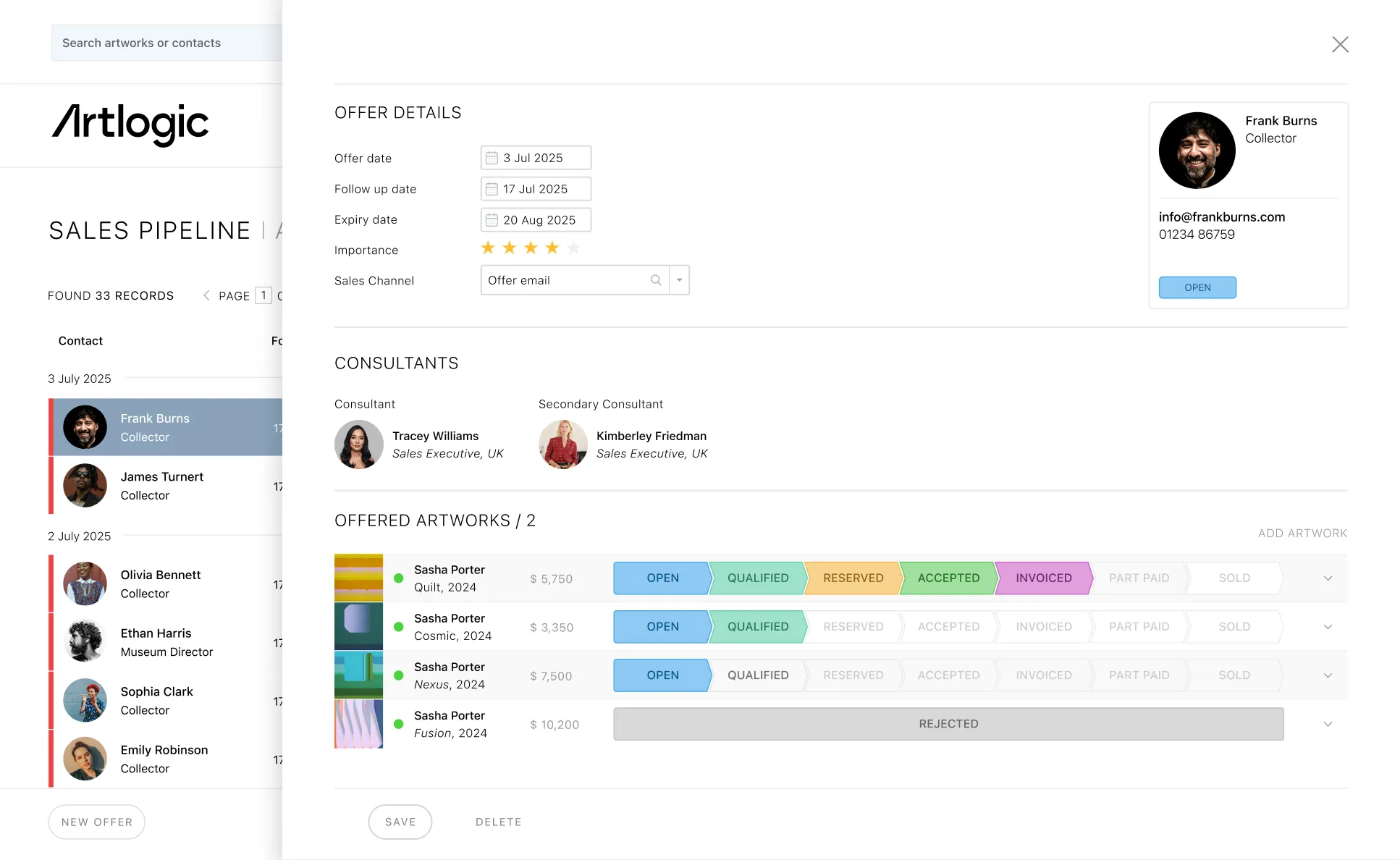Set Quilt stage to Sold
Viewport: 1400px width, 860px height.
pos(1234,578)
